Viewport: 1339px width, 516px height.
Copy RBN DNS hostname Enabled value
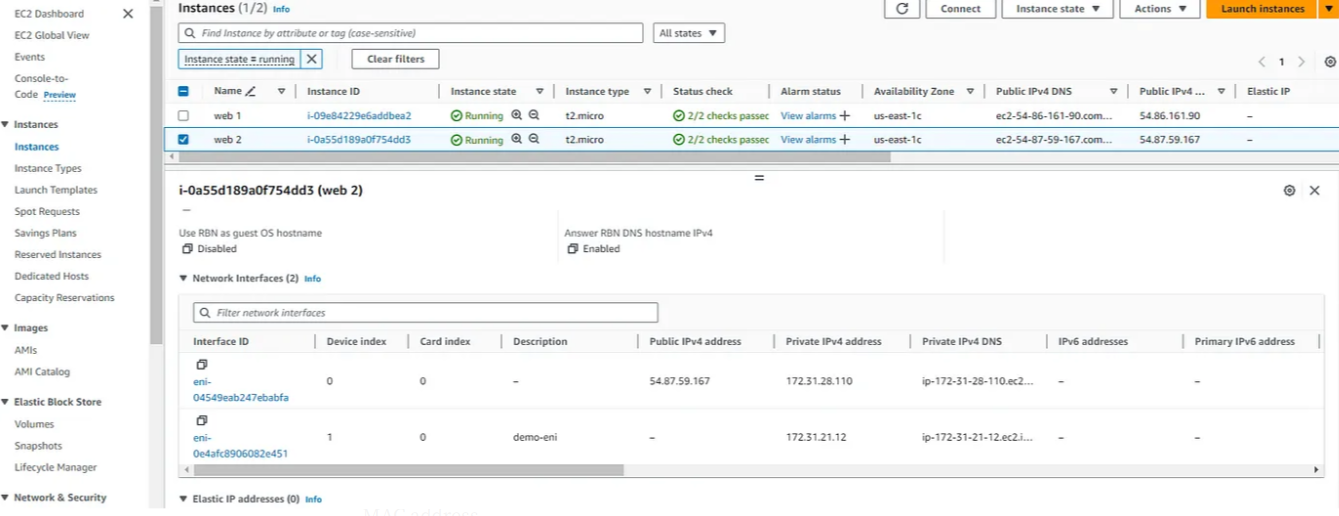(573, 249)
